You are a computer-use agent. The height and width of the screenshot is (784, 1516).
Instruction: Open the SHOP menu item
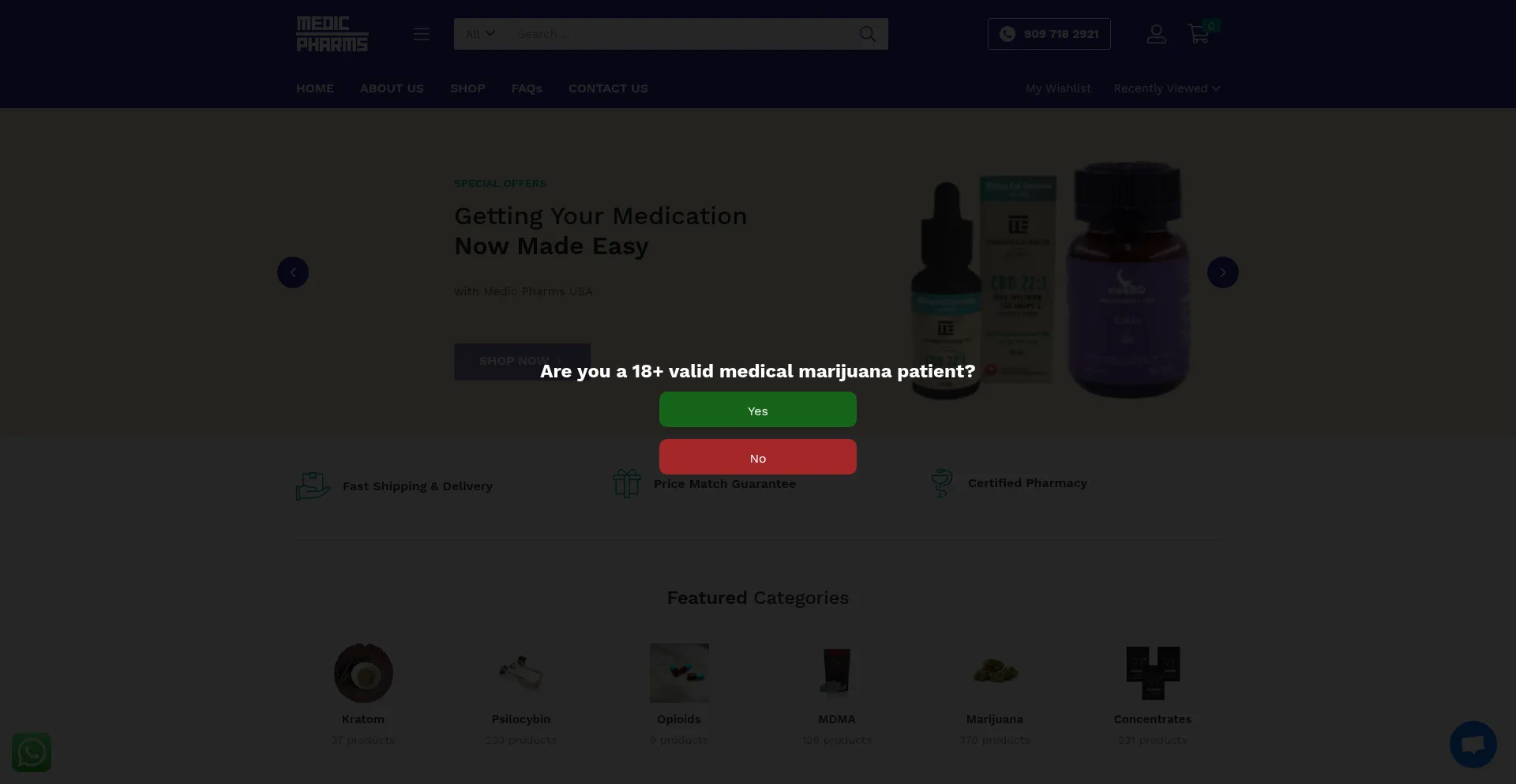[x=467, y=88]
